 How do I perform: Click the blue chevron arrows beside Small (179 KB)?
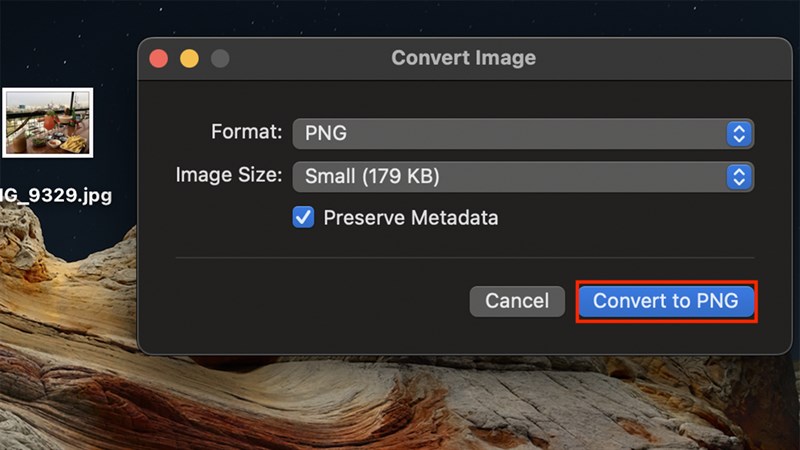point(738,177)
